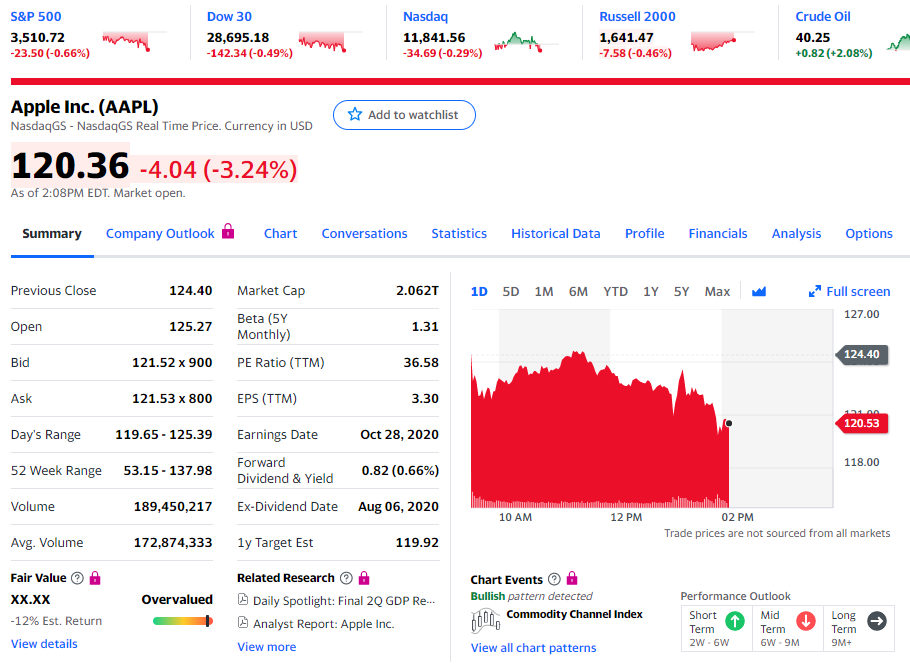Open the Russell 2000 index link

pyautogui.click(x=637, y=17)
